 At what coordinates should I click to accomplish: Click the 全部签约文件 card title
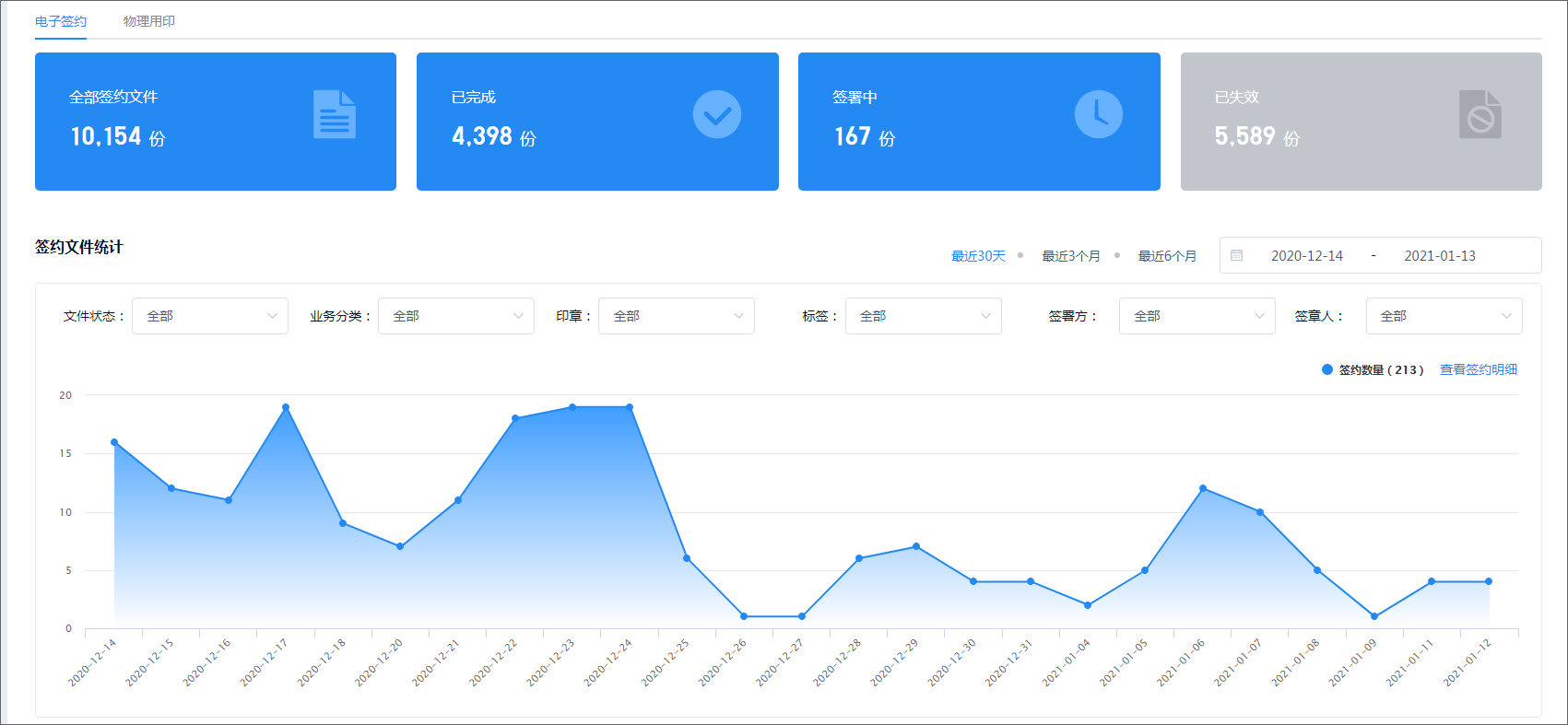[x=113, y=97]
